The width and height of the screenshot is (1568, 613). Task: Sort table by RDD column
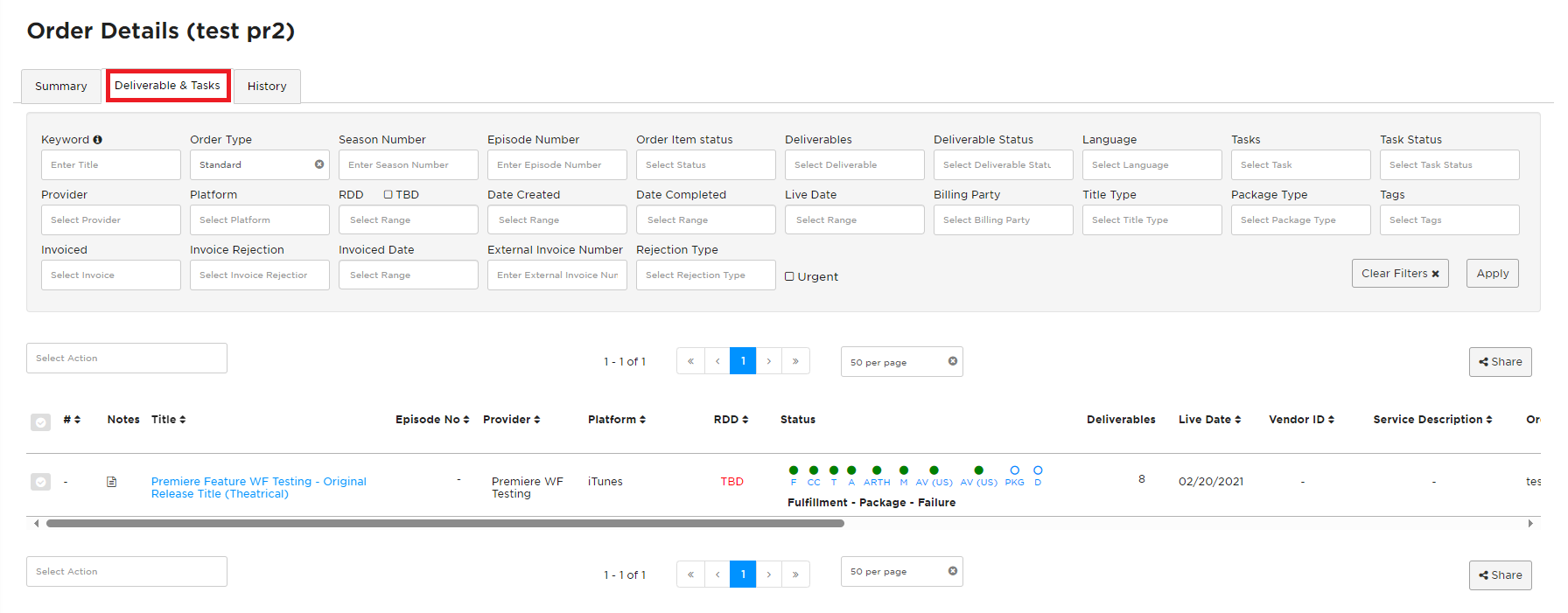pos(731,420)
